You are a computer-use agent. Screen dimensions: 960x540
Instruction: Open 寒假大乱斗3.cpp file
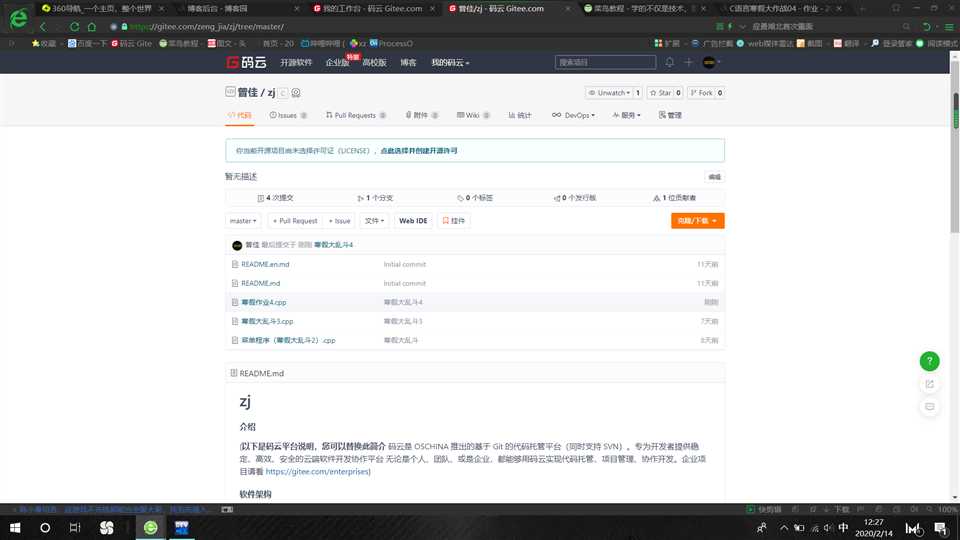coord(268,321)
